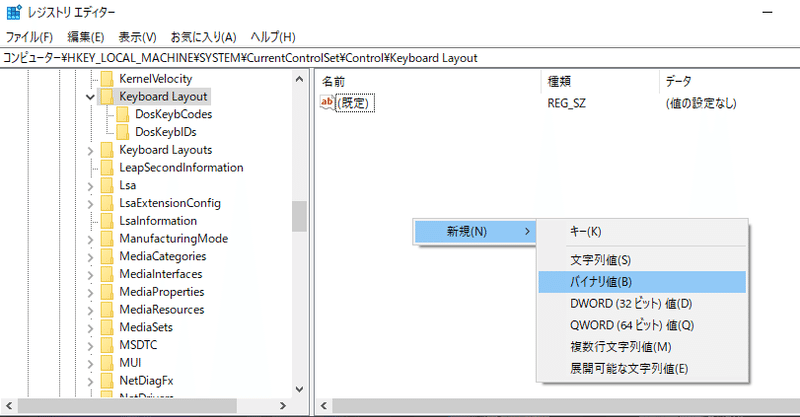This screenshot has height=417, width=800.
Task: Open the ヘルプ(H) menu
Action: pos(273,37)
